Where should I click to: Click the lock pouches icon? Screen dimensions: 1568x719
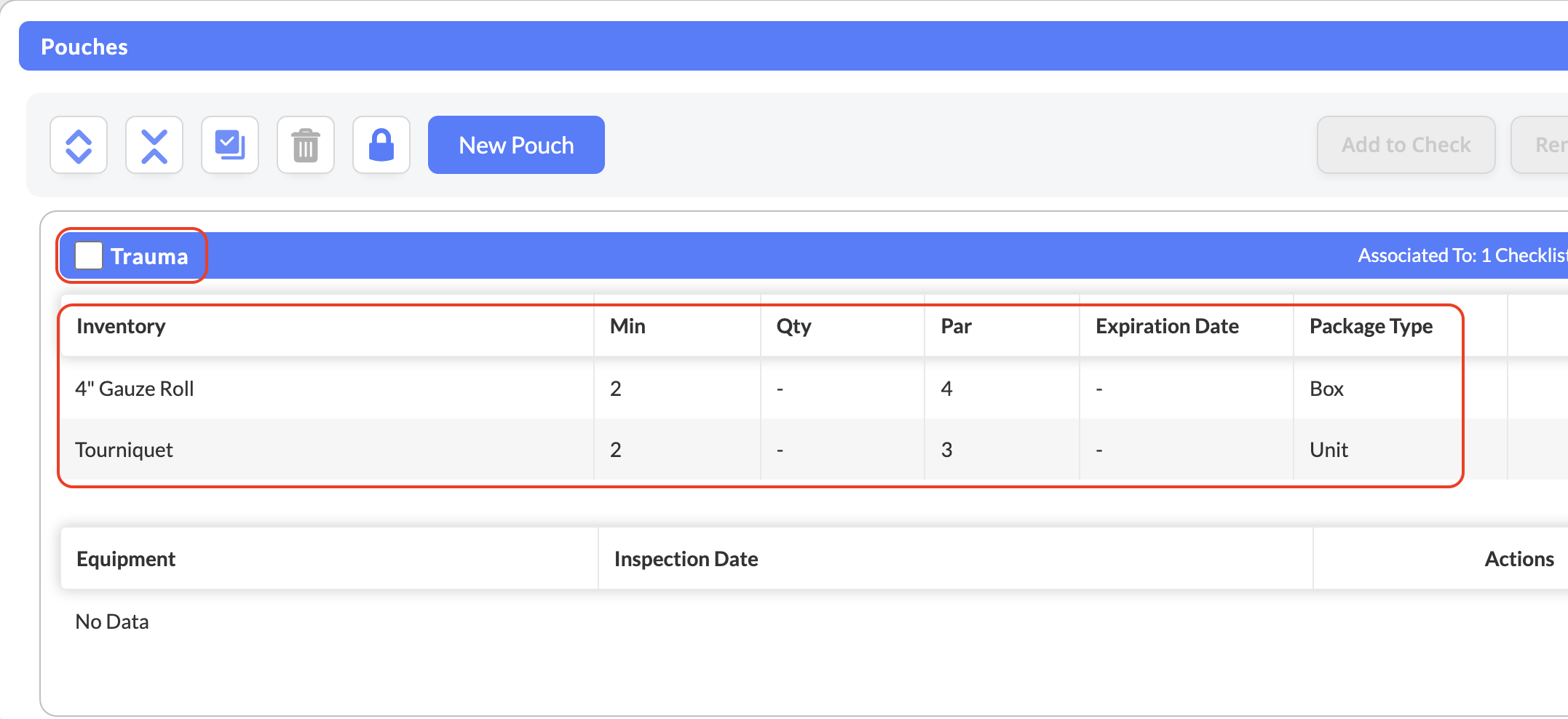coord(381,145)
